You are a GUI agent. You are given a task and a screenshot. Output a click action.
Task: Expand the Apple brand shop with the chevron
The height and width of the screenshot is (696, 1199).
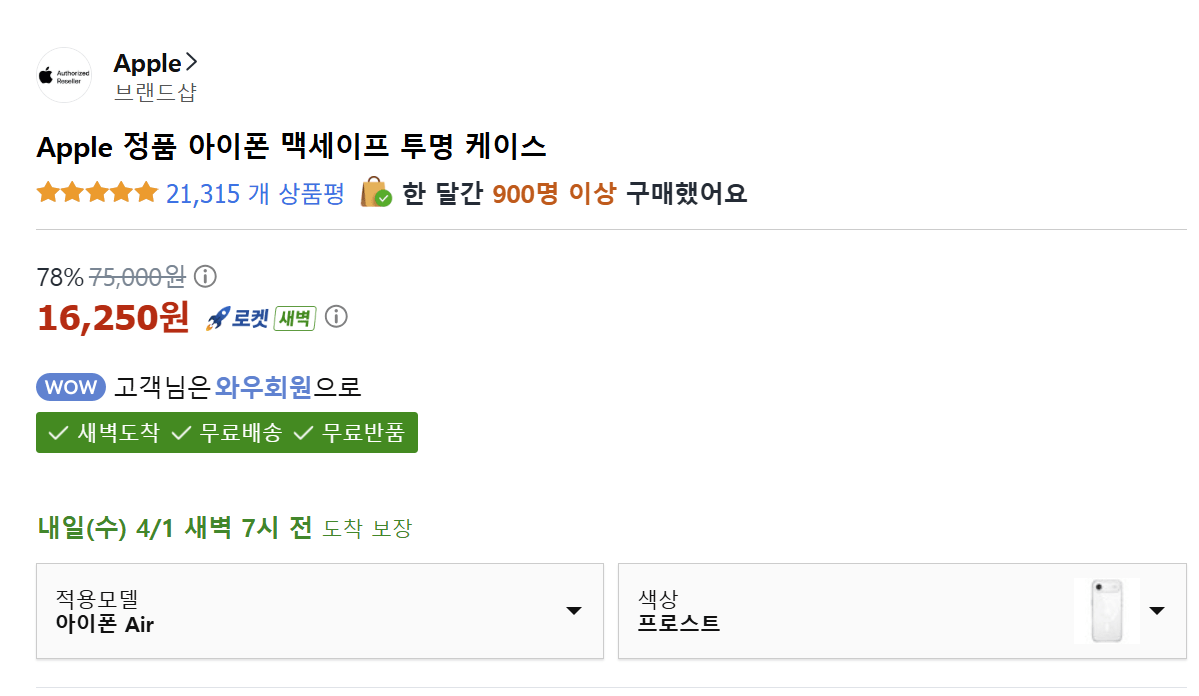pos(192,61)
